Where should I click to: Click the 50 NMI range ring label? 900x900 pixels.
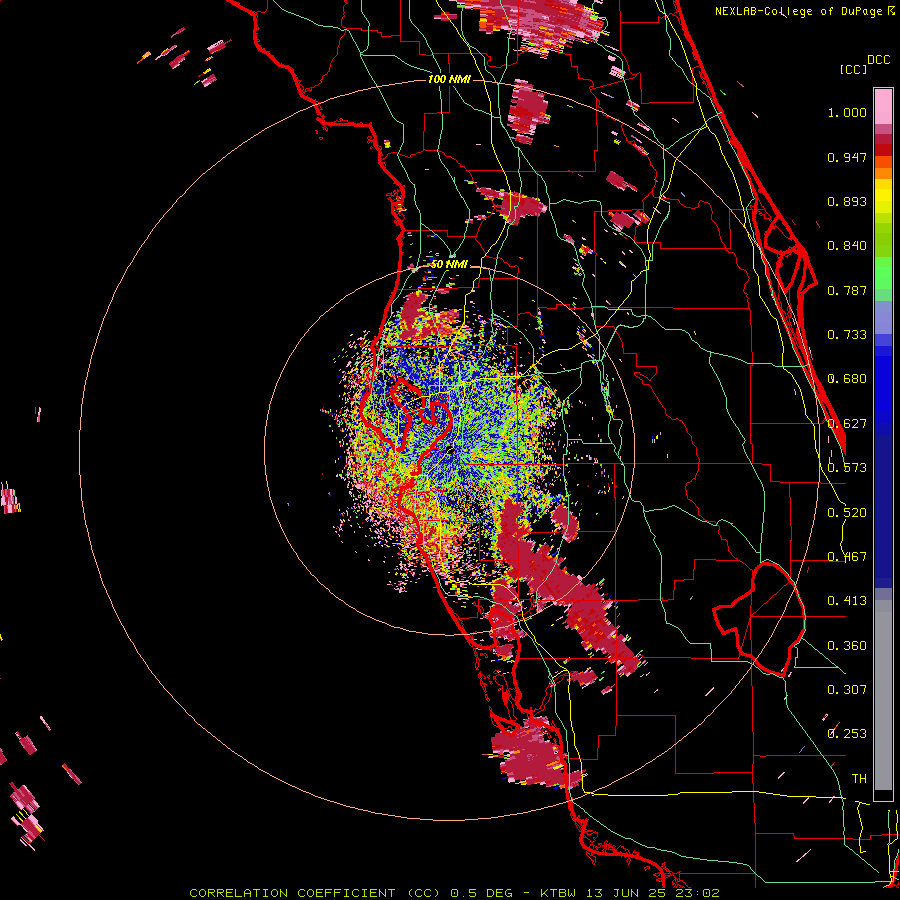click(449, 264)
